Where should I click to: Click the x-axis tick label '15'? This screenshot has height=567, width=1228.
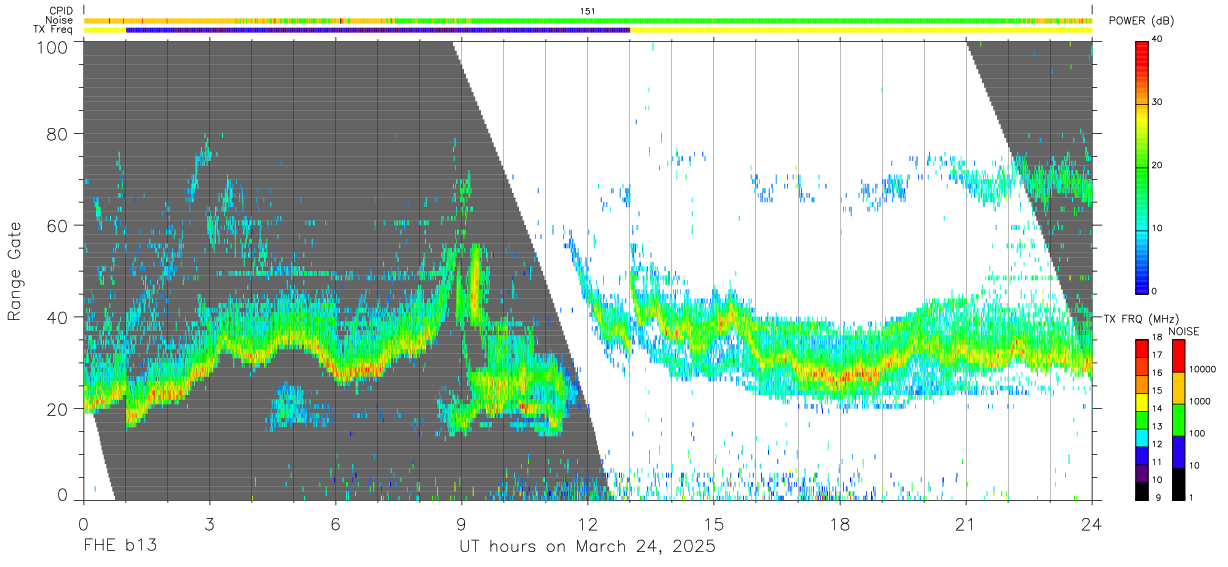713,524
